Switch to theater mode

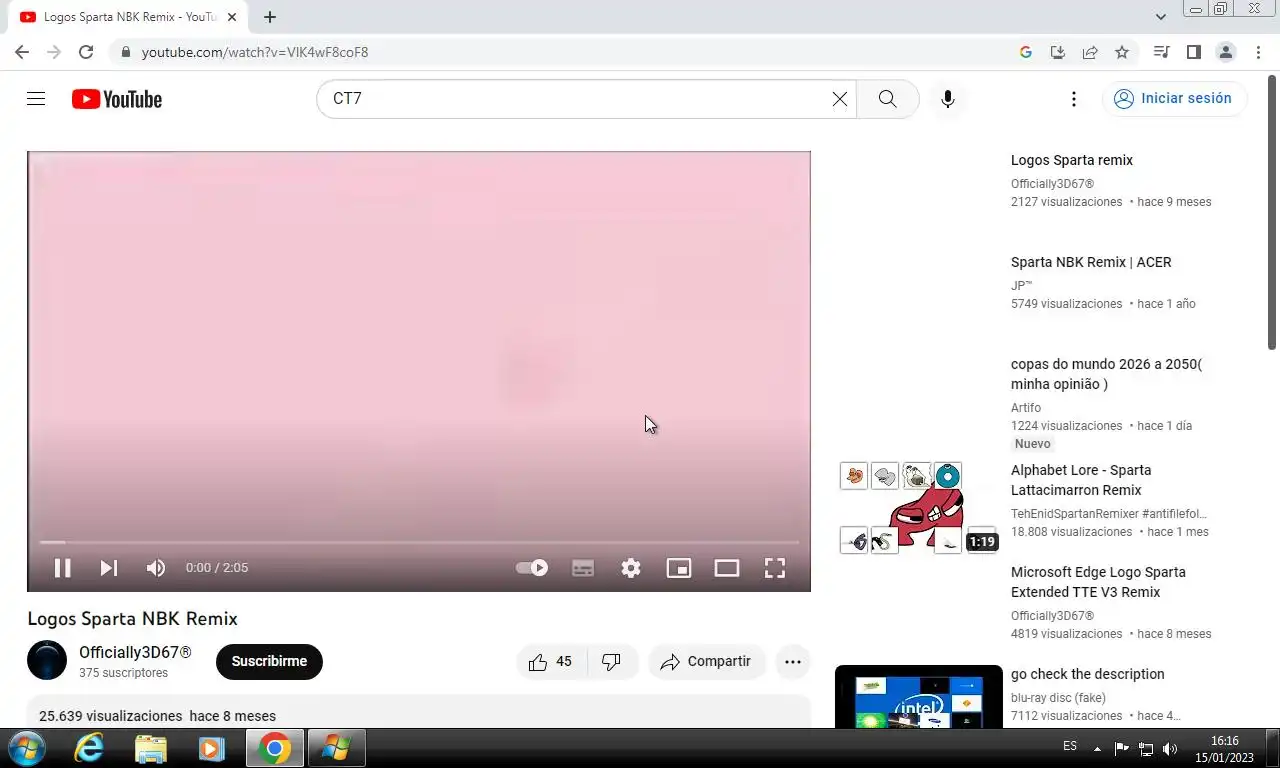pyautogui.click(x=727, y=568)
